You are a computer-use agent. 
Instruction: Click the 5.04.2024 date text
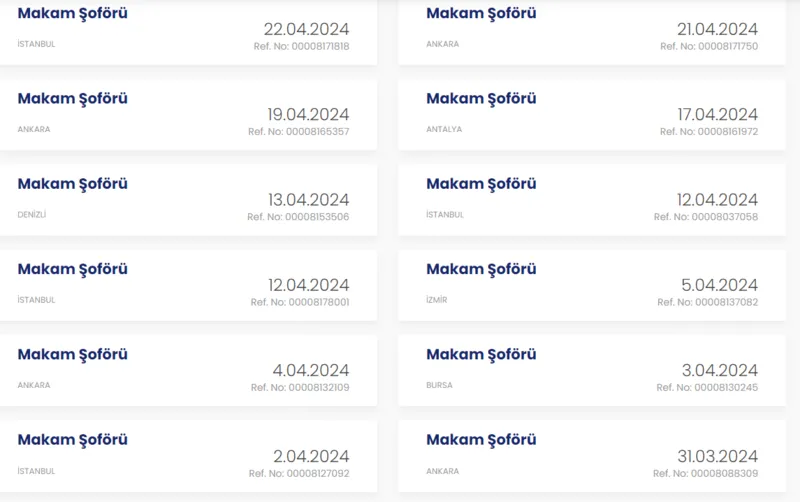click(x=719, y=285)
